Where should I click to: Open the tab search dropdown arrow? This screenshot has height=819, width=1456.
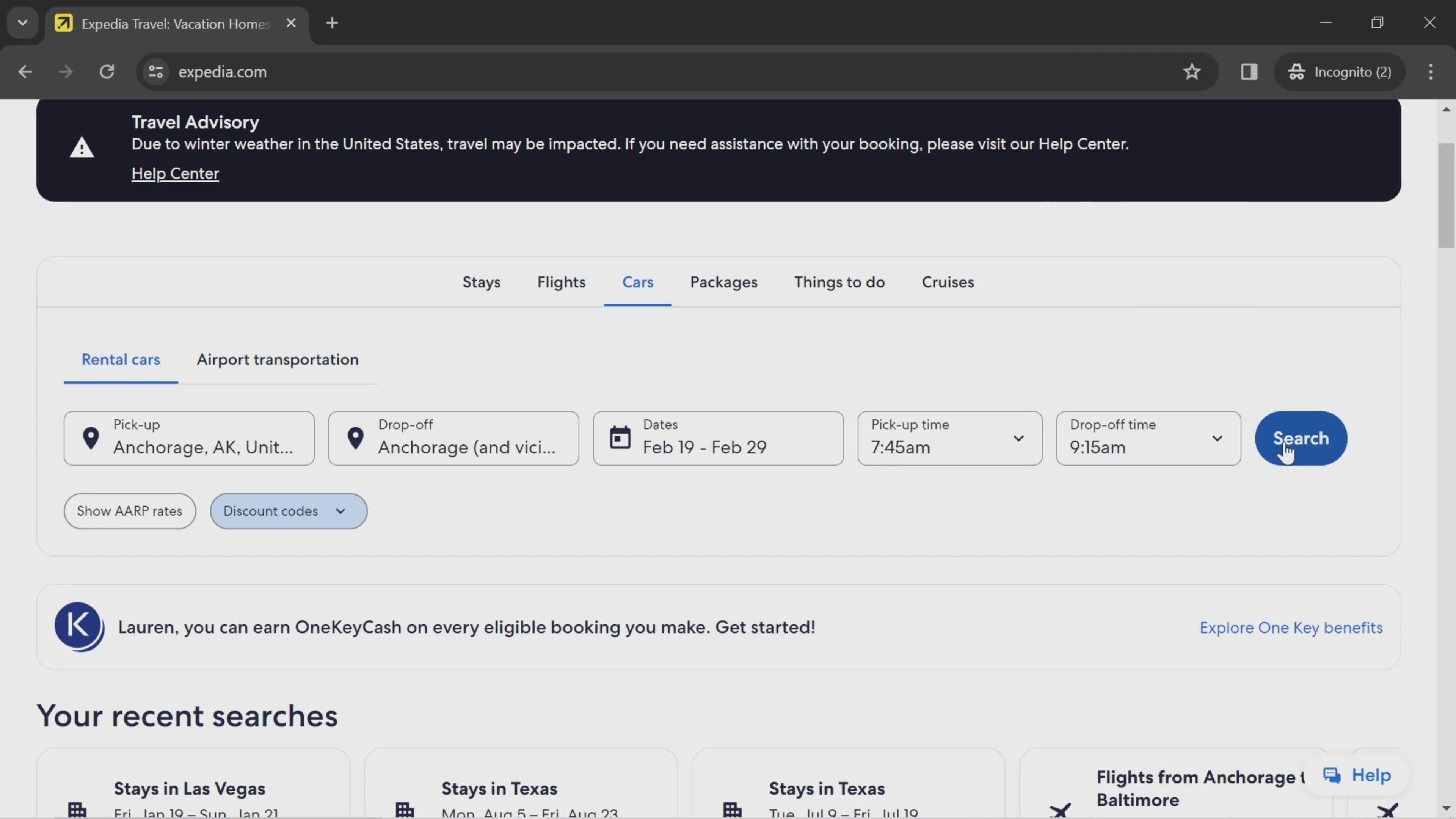point(23,23)
